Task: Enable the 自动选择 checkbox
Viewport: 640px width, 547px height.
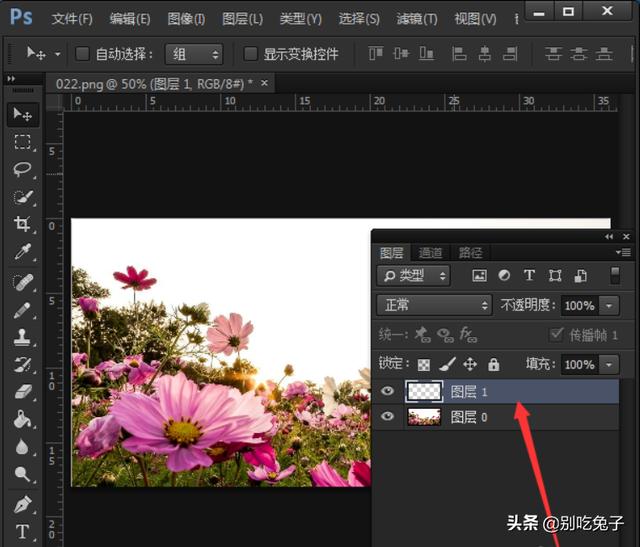Action: point(83,53)
